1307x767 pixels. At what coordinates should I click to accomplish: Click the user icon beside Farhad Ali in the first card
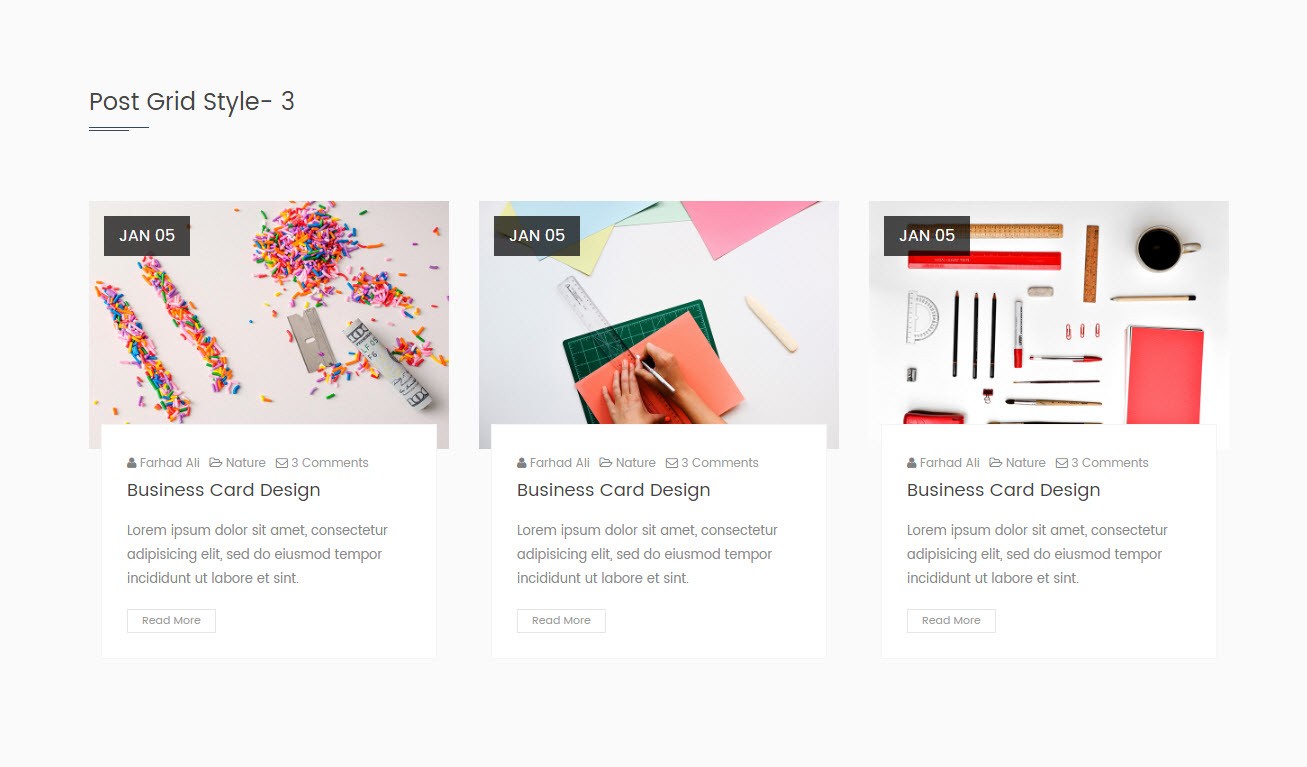[132, 463]
